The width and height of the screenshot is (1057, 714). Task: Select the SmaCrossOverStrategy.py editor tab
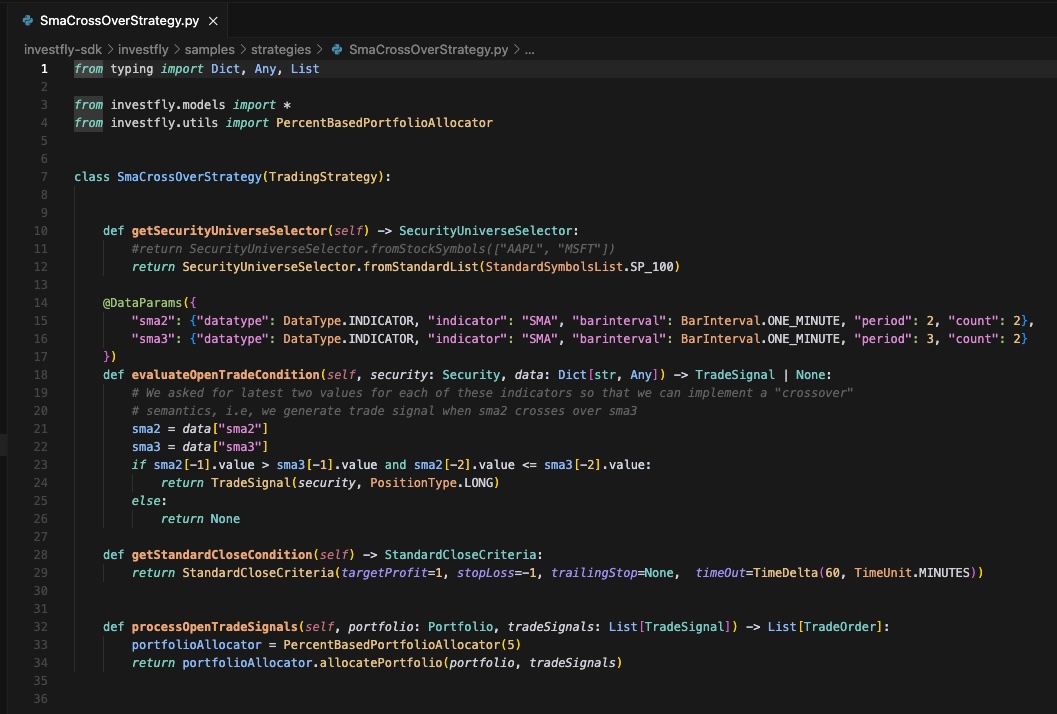pos(120,20)
